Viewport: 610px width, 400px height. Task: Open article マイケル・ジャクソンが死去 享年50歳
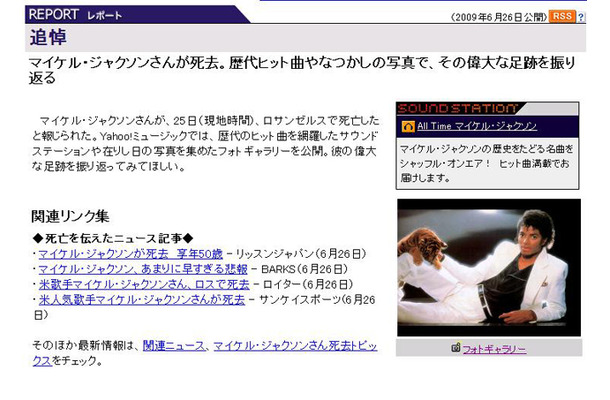131,254
